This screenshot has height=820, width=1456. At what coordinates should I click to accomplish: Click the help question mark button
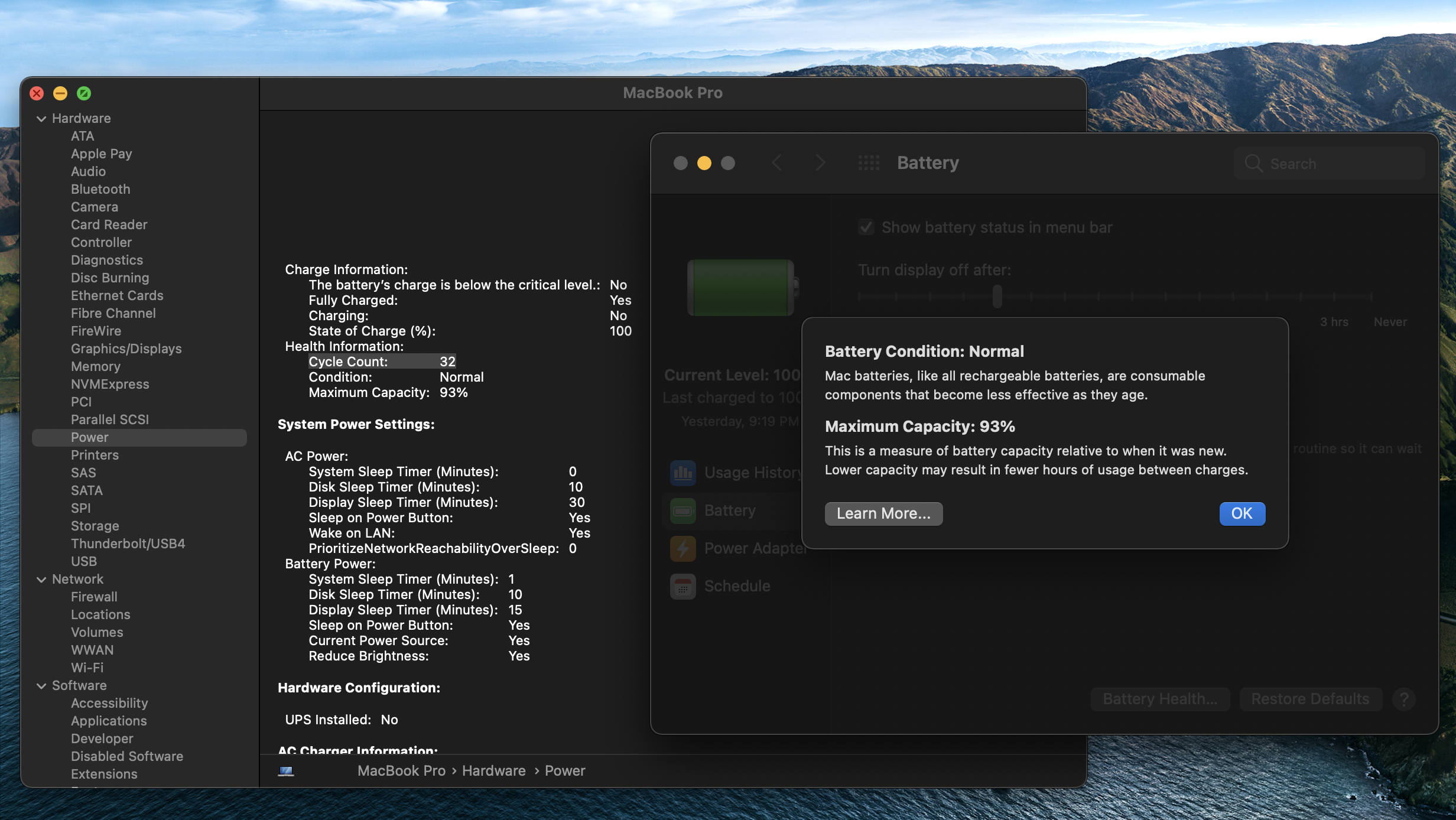pos(1403,699)
